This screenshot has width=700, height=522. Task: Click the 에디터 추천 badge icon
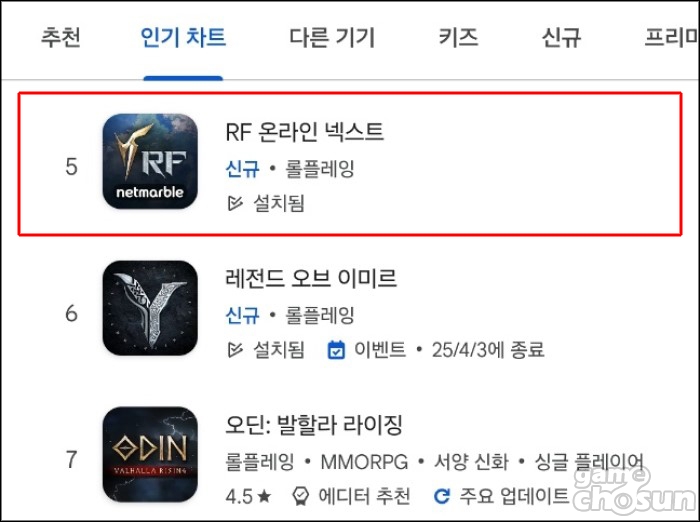click(x=300, y=496)
